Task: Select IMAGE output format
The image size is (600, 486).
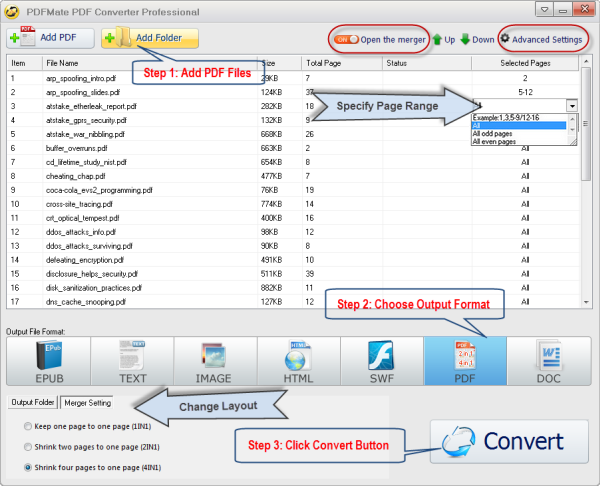Action: tap(216, 361)
